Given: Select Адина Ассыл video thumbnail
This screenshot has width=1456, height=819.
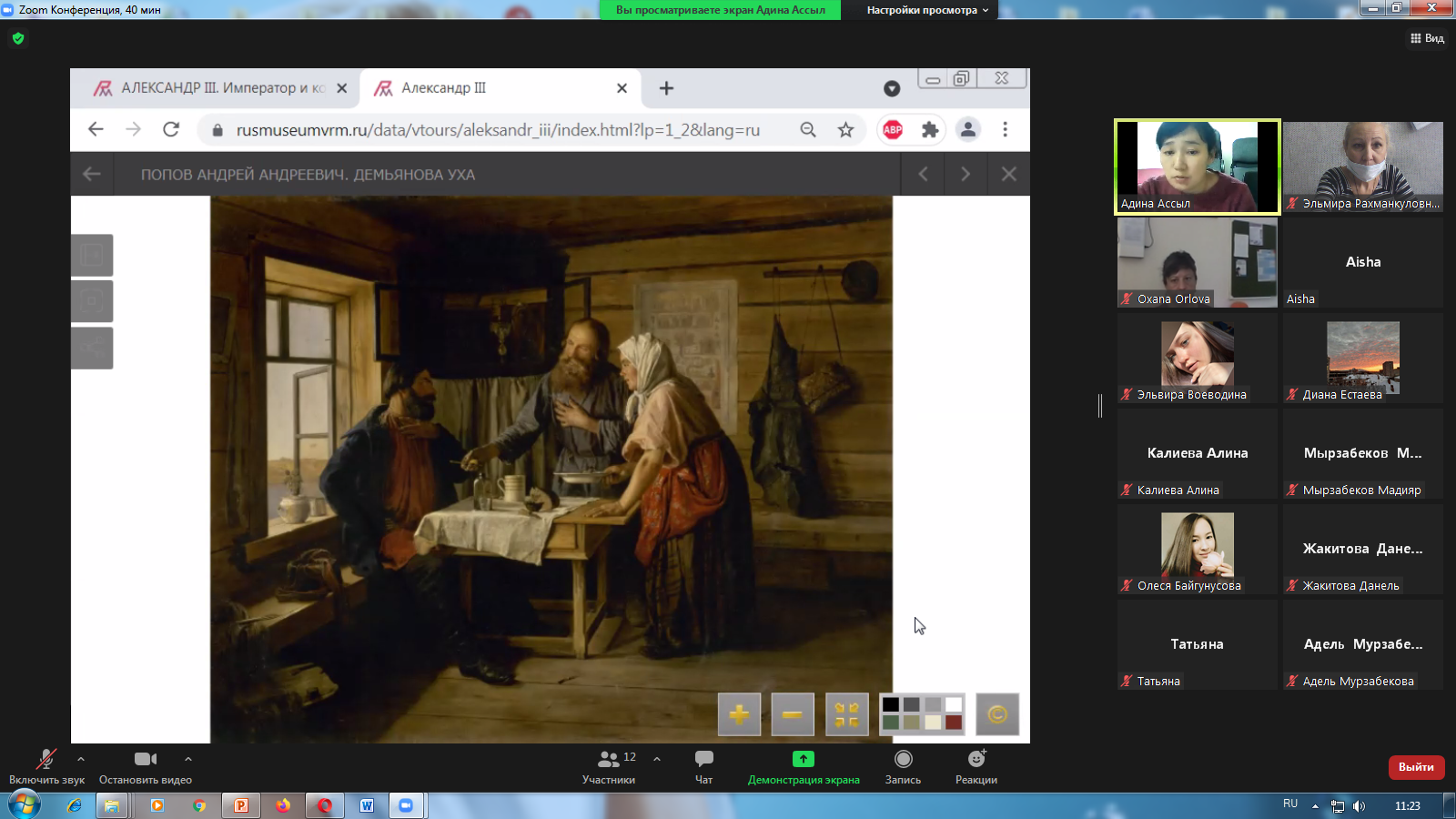Looking at the screenshot, I should coord(1198,167).
